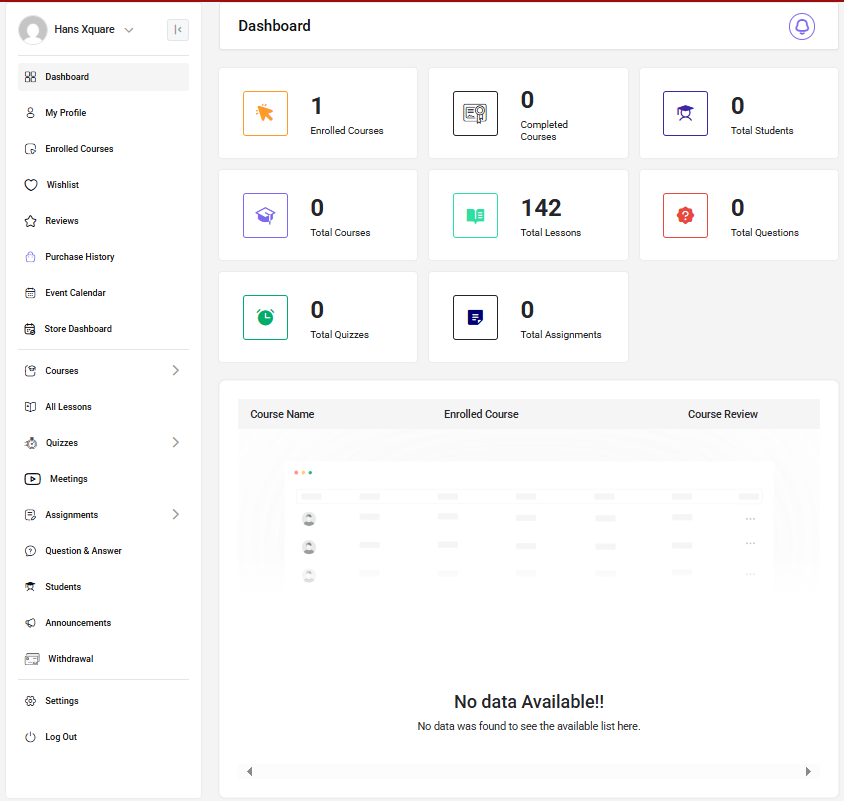Collapse the sidebar with the arrow button
This screenshot has width=844, height=801.
coord(178,30)
